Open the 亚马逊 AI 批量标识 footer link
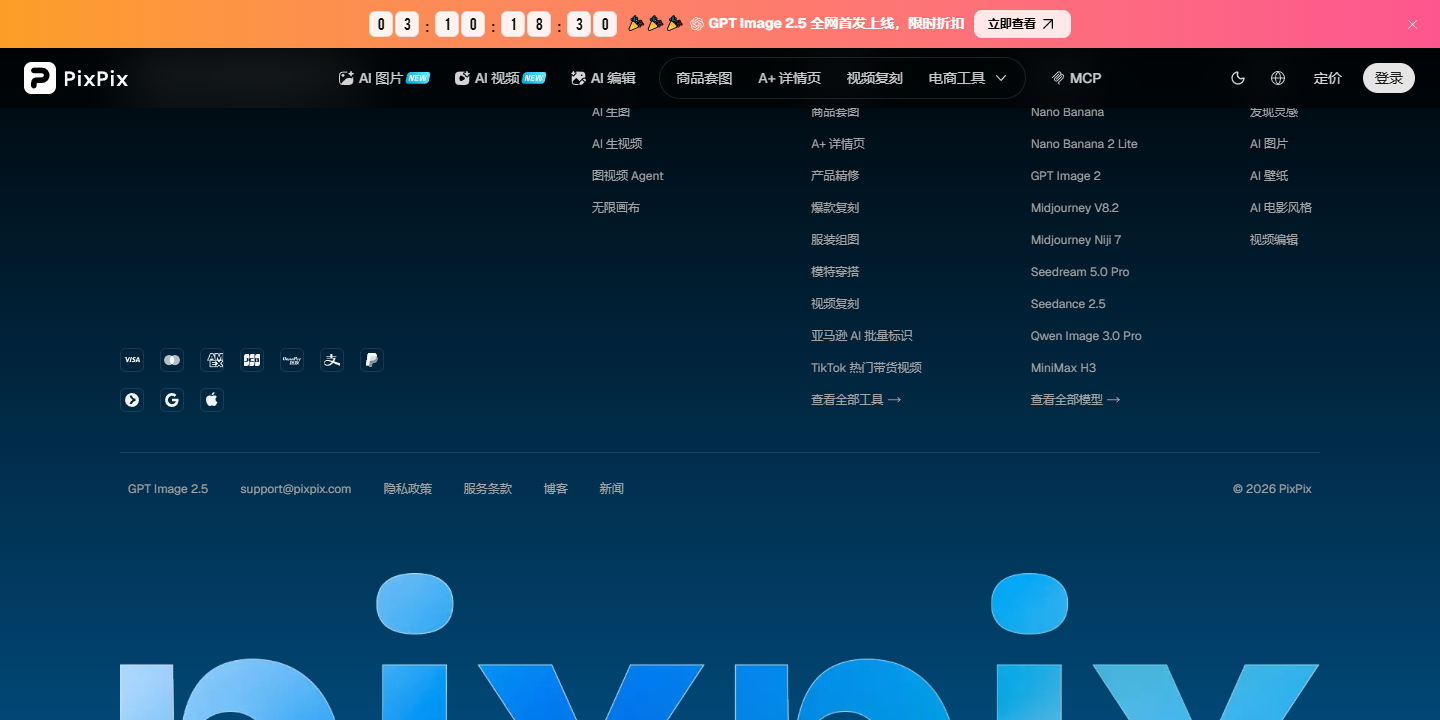The width and height of the screenshot is (1440, 720). pyautogui.click(x=862, y=336)
